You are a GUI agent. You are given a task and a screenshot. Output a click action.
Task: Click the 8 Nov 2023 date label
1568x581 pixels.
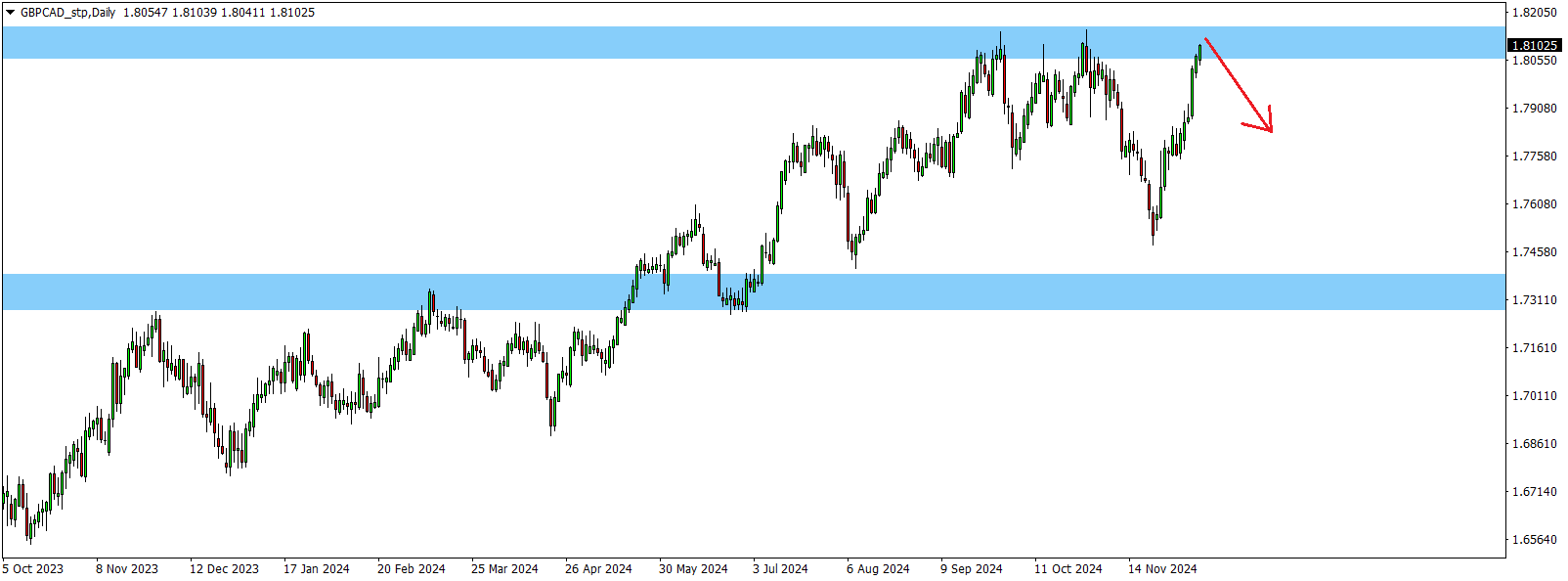coord(127,569)
